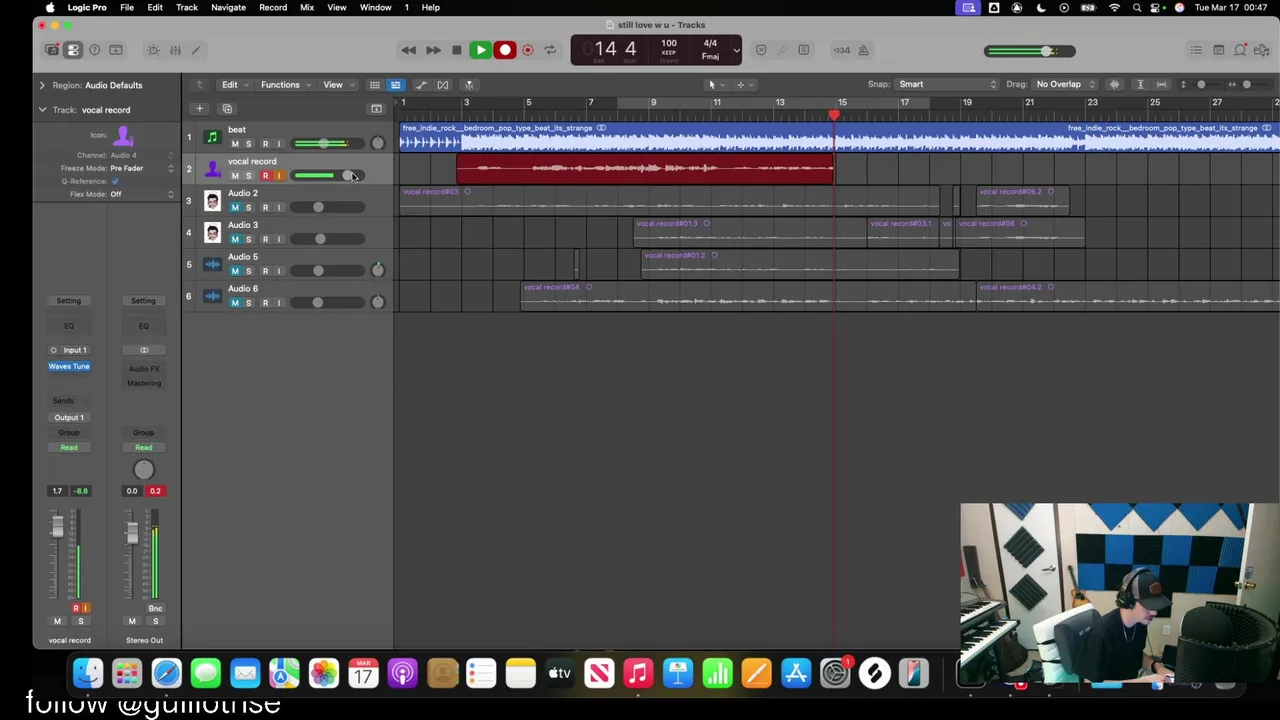This screenshot has width=1280, height=720.
Task: Toggle Show Automation icon in tracks menu bar
Action: (x=421, y=85)
